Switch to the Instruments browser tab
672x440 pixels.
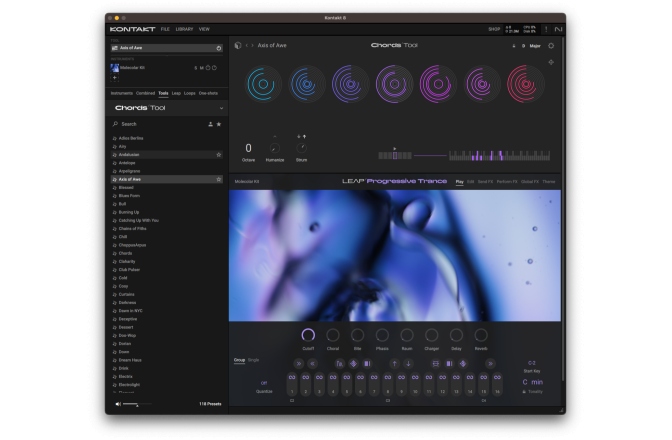point(122,93)
